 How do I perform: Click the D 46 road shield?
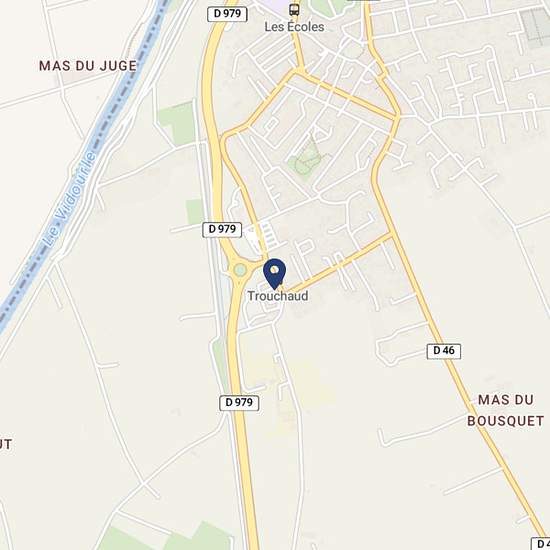click(x=444, y=351)
